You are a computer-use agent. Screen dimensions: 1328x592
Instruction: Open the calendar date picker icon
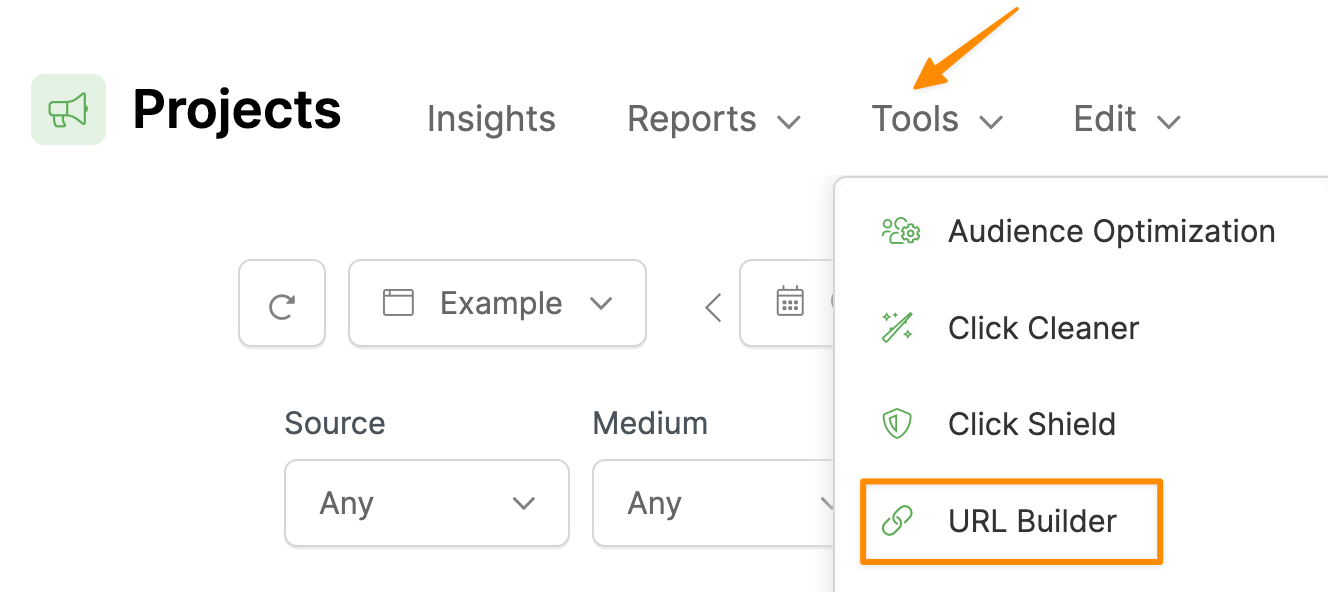790,302
